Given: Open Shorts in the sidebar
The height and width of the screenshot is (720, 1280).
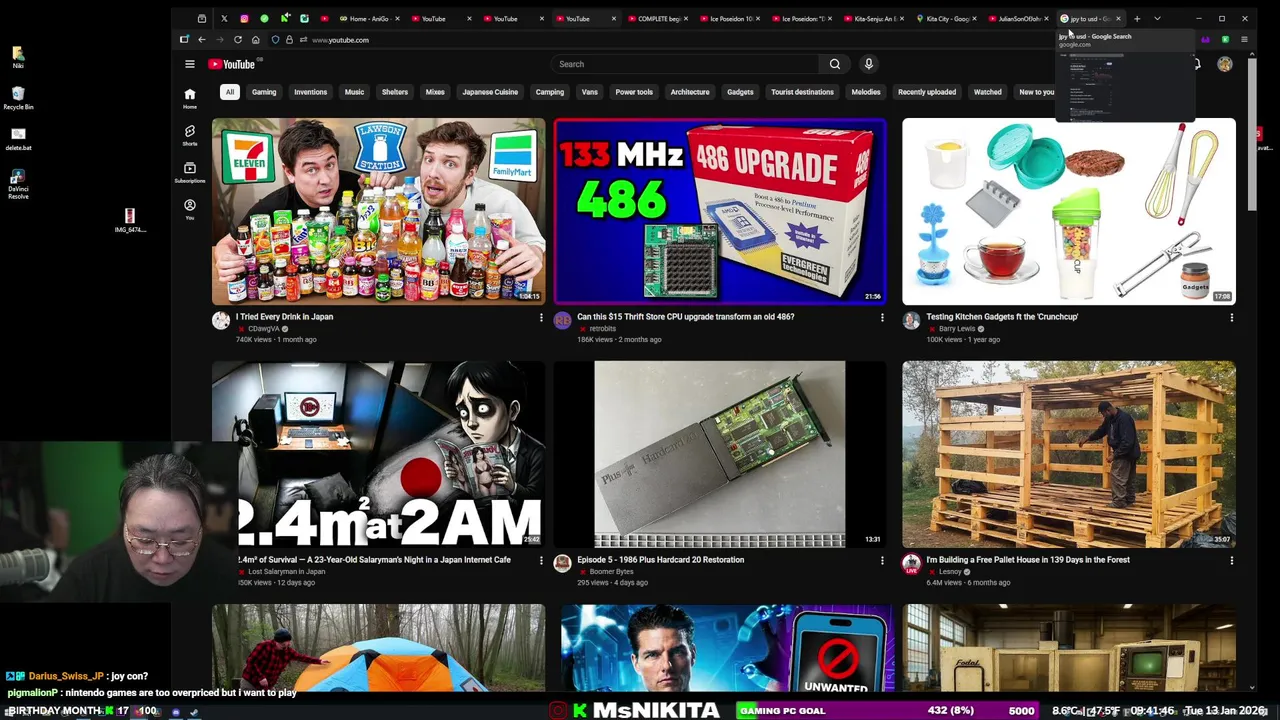Looking at the screenshot, I should point(189,135).
